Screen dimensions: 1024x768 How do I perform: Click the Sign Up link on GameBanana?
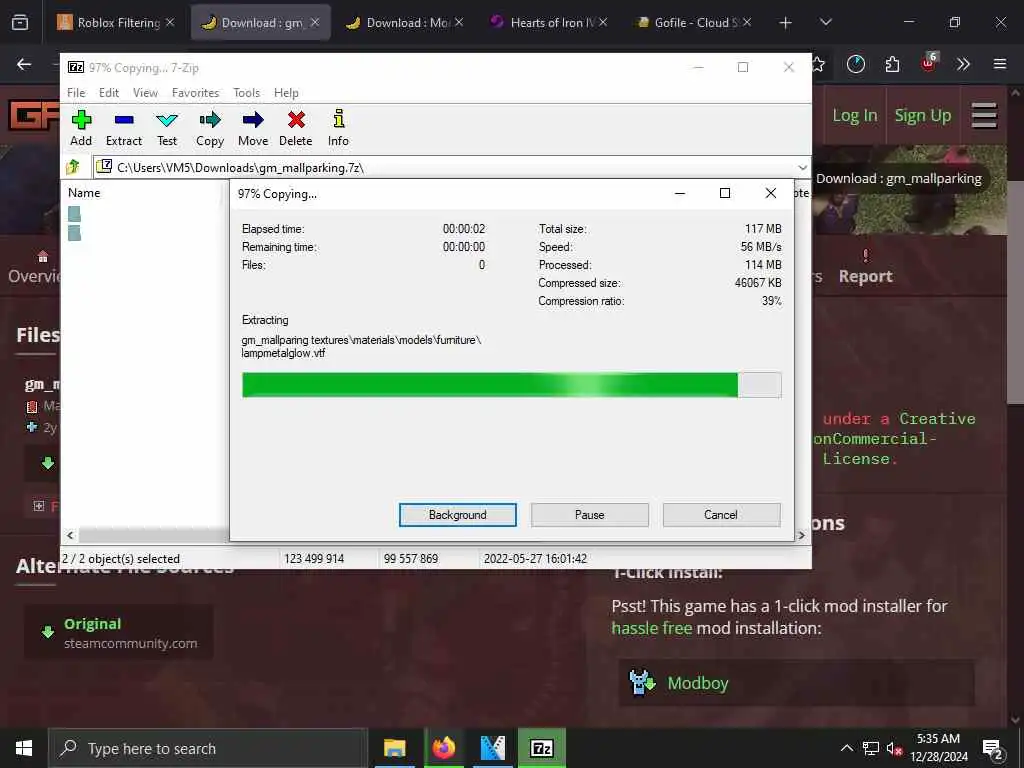pyautogui.click(x=922, y=116)
